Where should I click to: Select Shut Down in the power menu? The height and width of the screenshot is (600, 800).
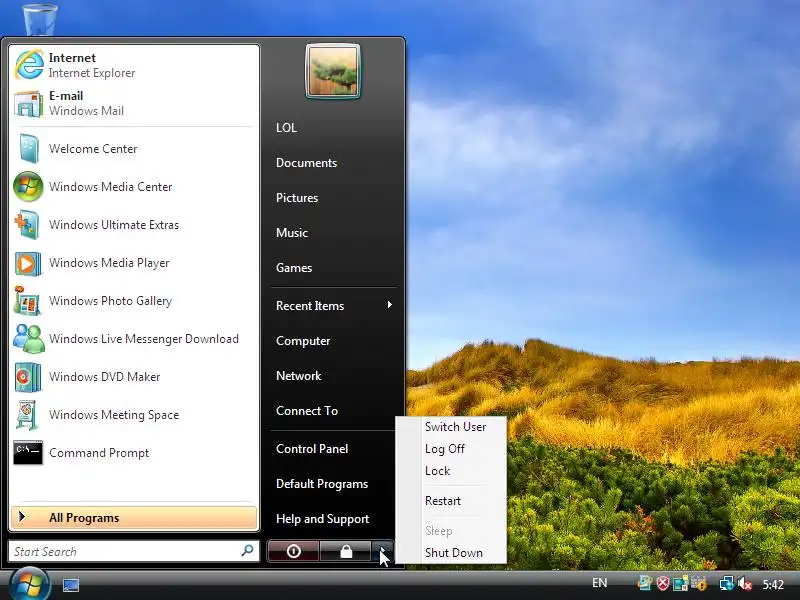[452, 553]
